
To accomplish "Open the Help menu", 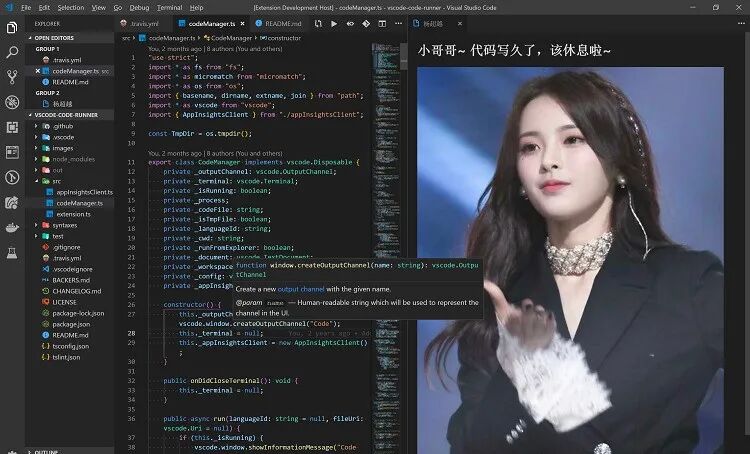I will click(x=196, y=8).
